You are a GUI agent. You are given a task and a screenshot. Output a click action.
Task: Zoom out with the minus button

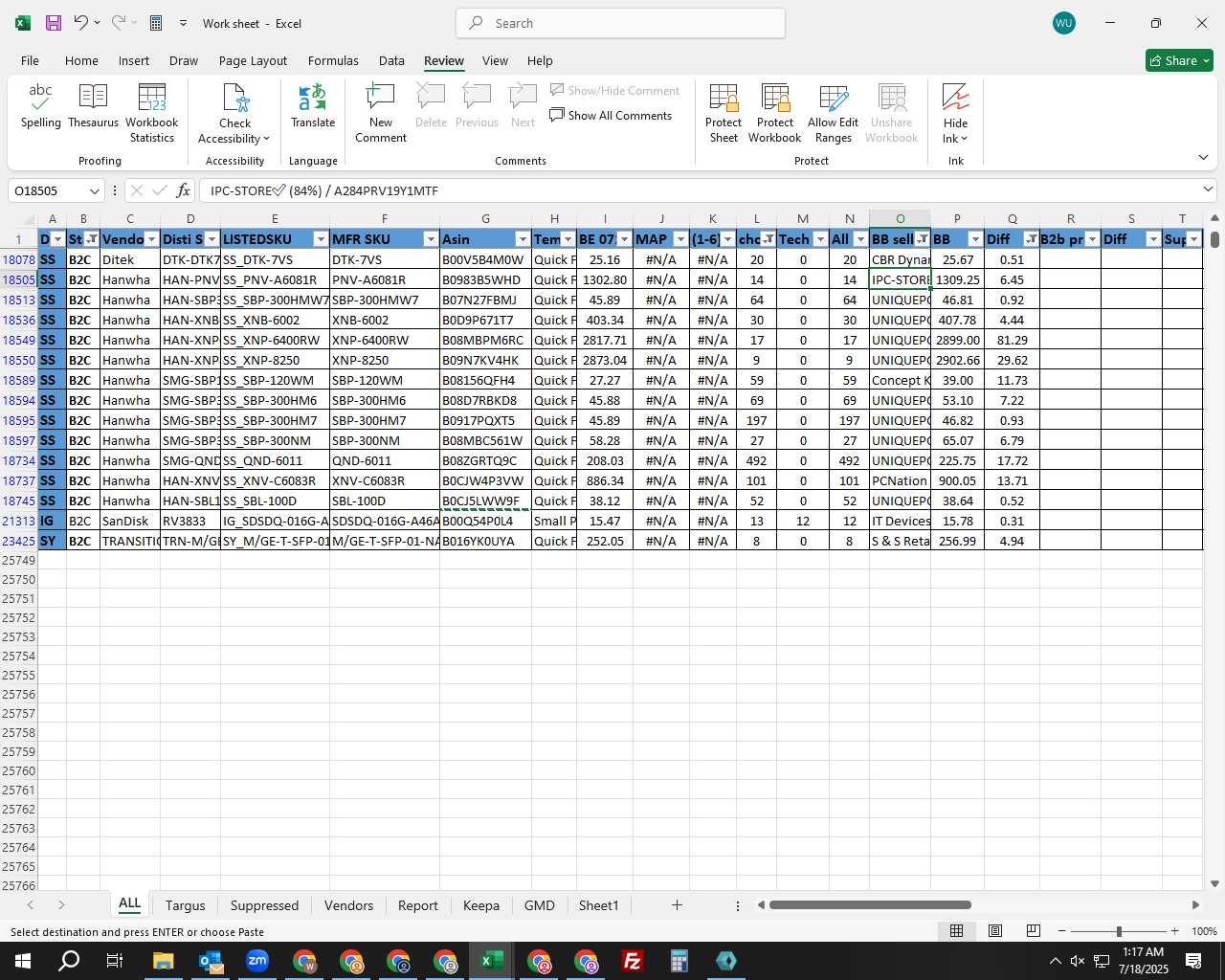[x=1062, y=931]
